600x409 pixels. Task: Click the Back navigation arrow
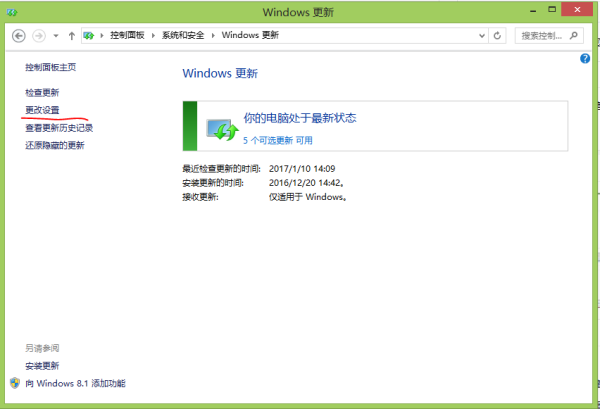pyautogui.click(x=19, y=35)
